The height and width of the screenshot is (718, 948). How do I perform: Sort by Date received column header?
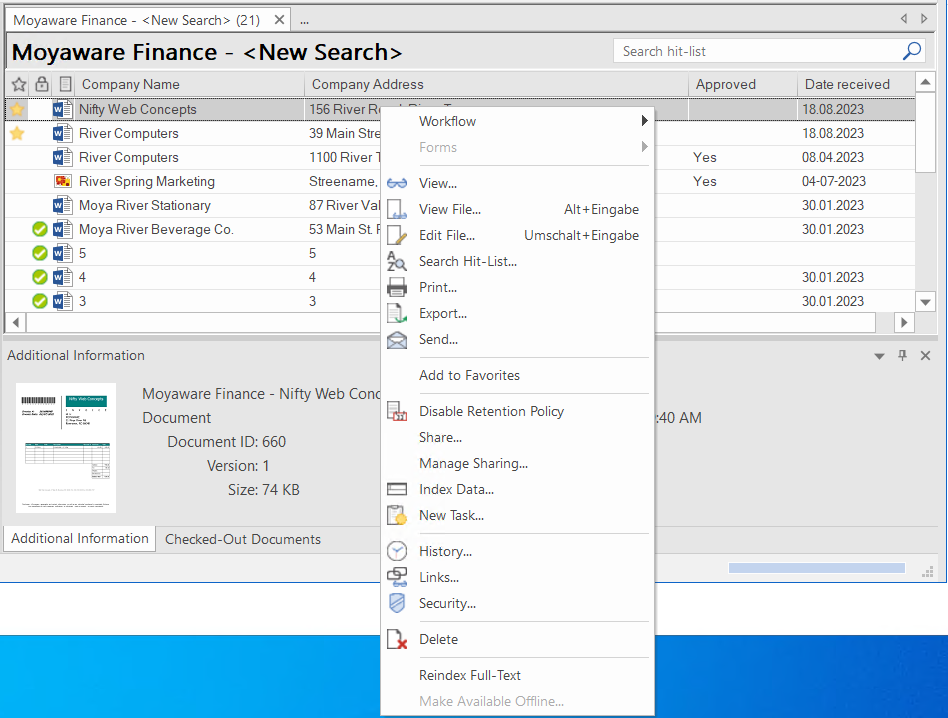(855, 84)
